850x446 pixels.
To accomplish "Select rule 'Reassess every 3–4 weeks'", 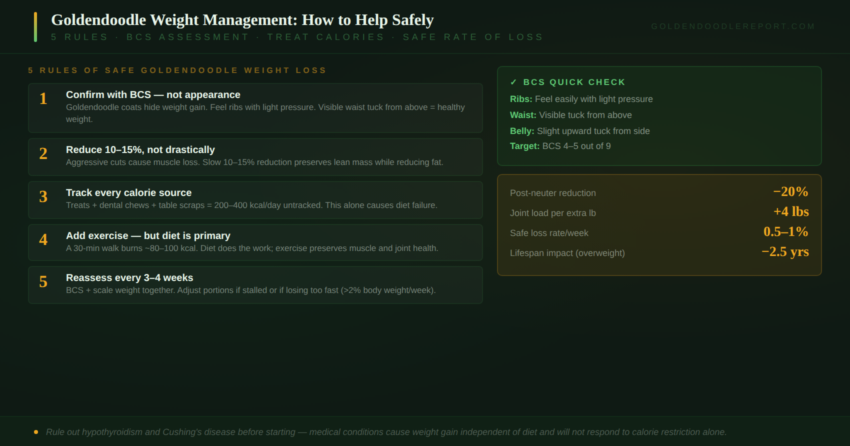I will (x=255, y=285).
